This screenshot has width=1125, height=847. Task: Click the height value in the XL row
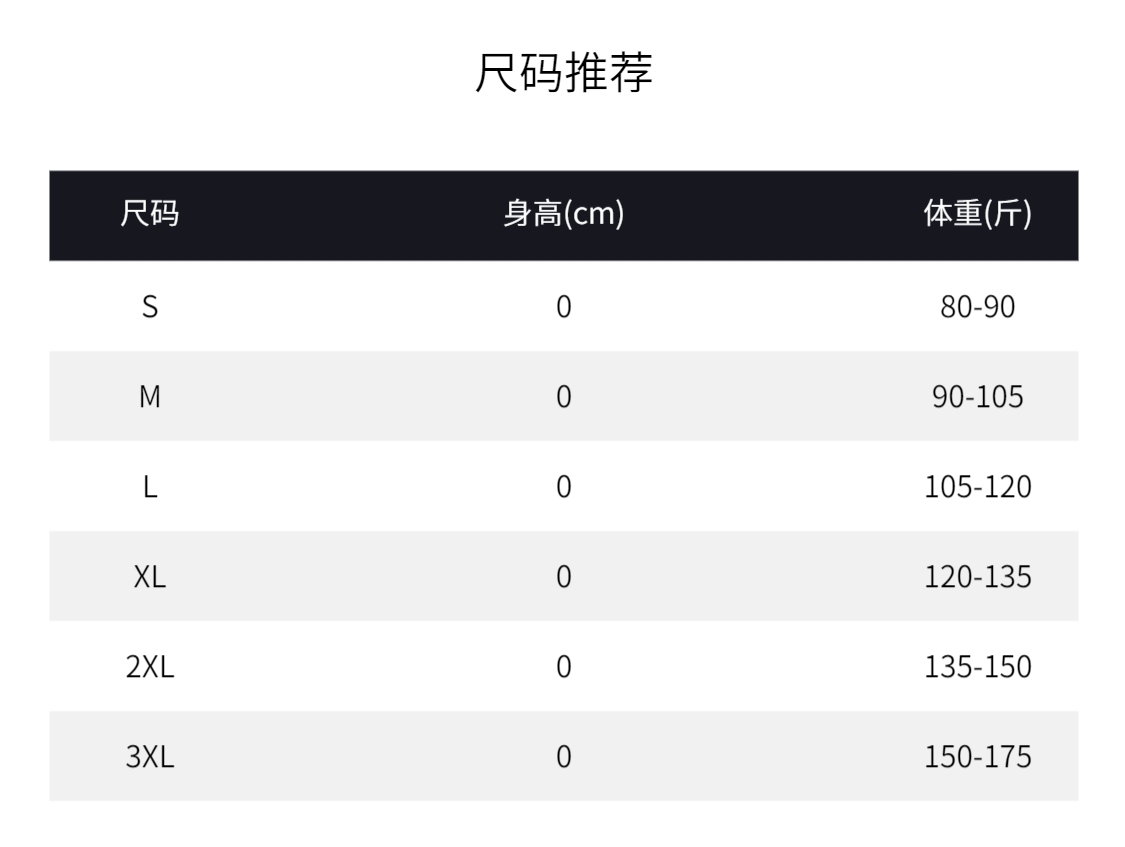tap(563, 577)
